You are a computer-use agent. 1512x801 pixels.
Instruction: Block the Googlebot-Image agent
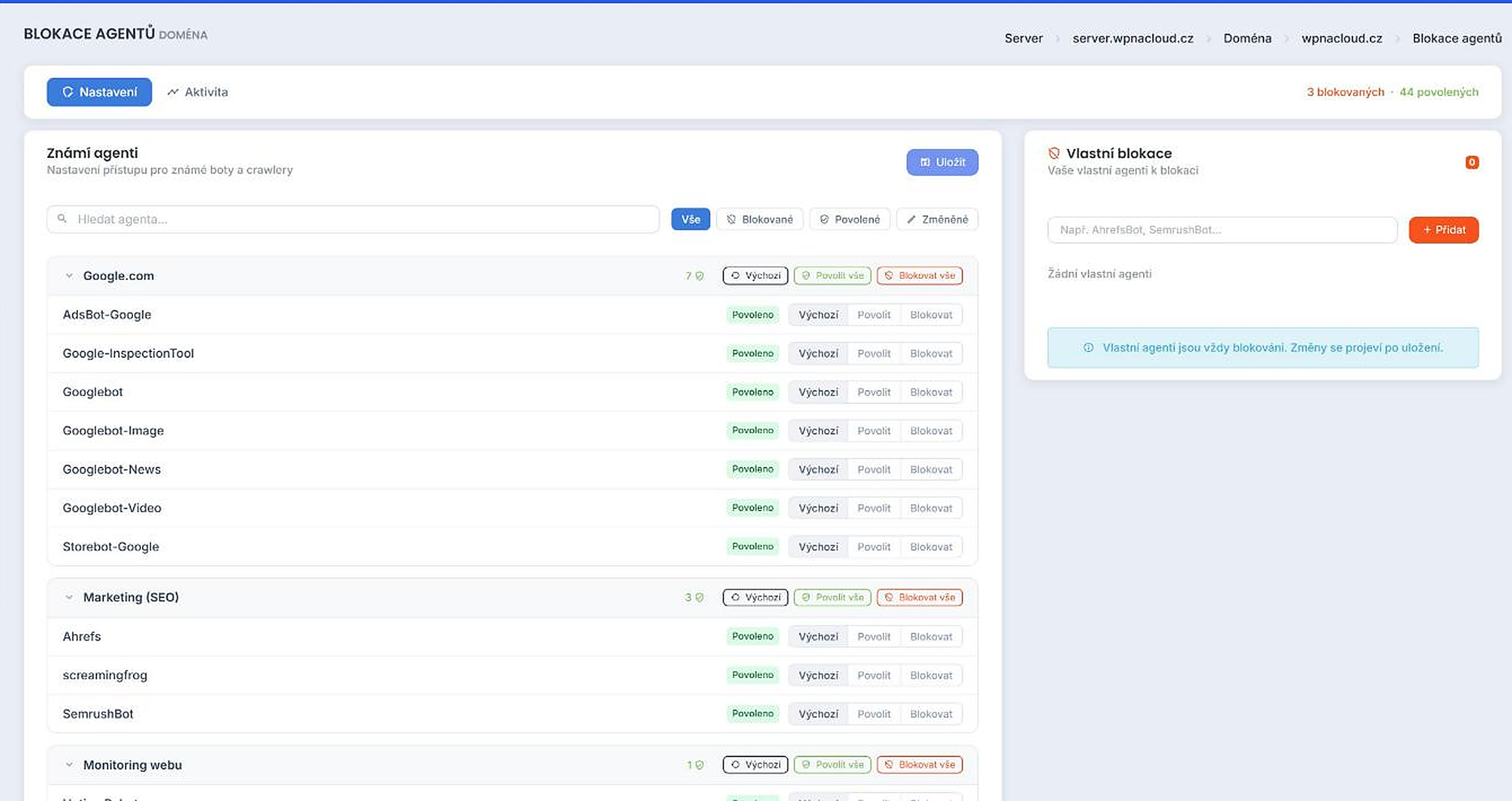[931, 431]
